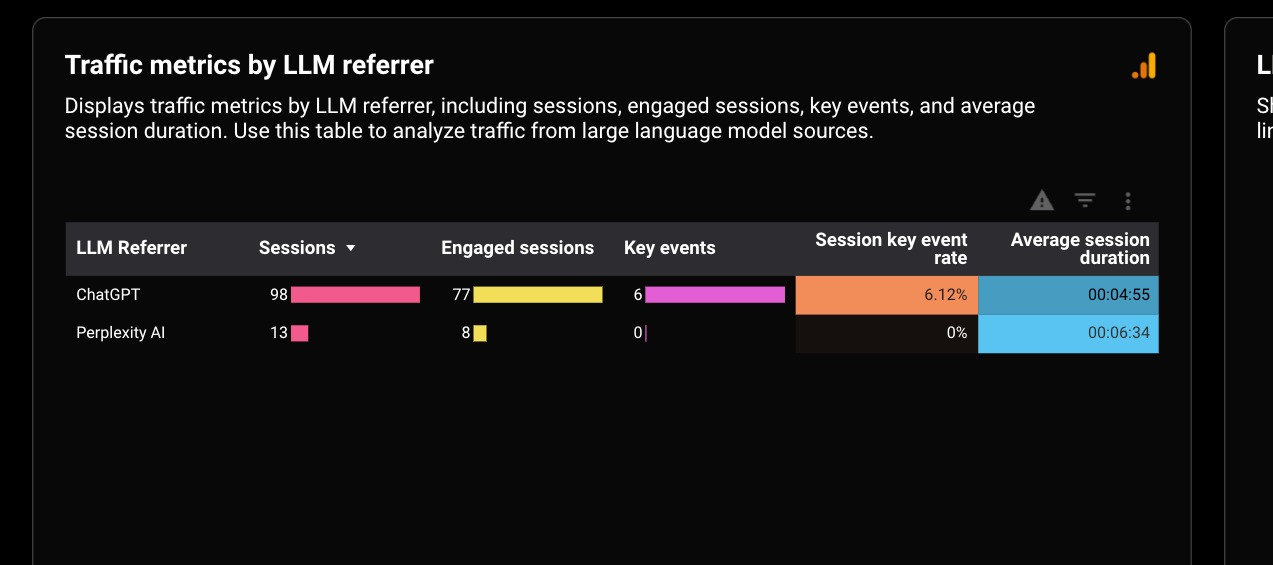Click the Traffic metrics by LLM referrer title
The height and width of the screenshot is (565, 1273).
[x=249, y=66]
